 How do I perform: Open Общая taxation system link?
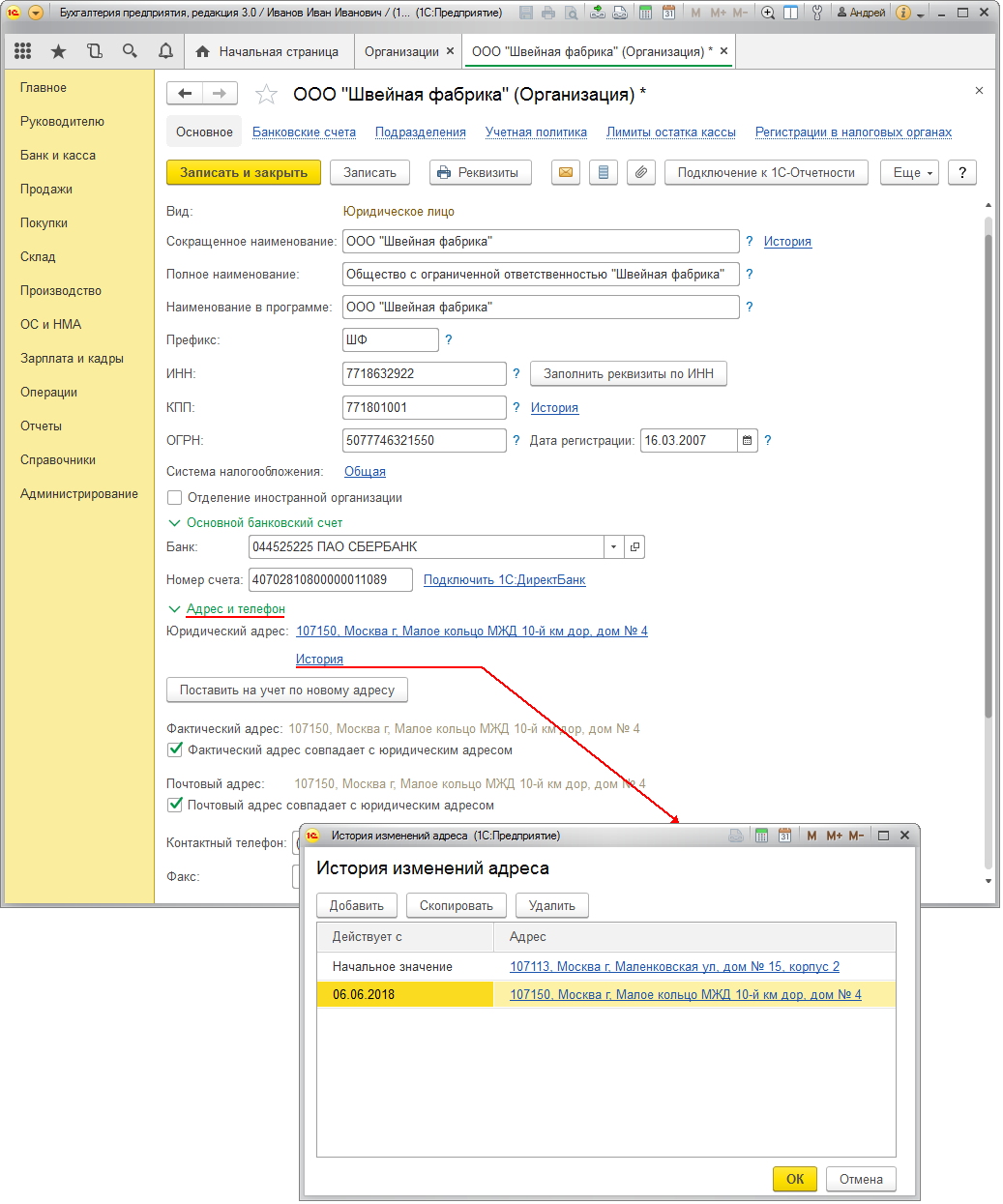365,471
